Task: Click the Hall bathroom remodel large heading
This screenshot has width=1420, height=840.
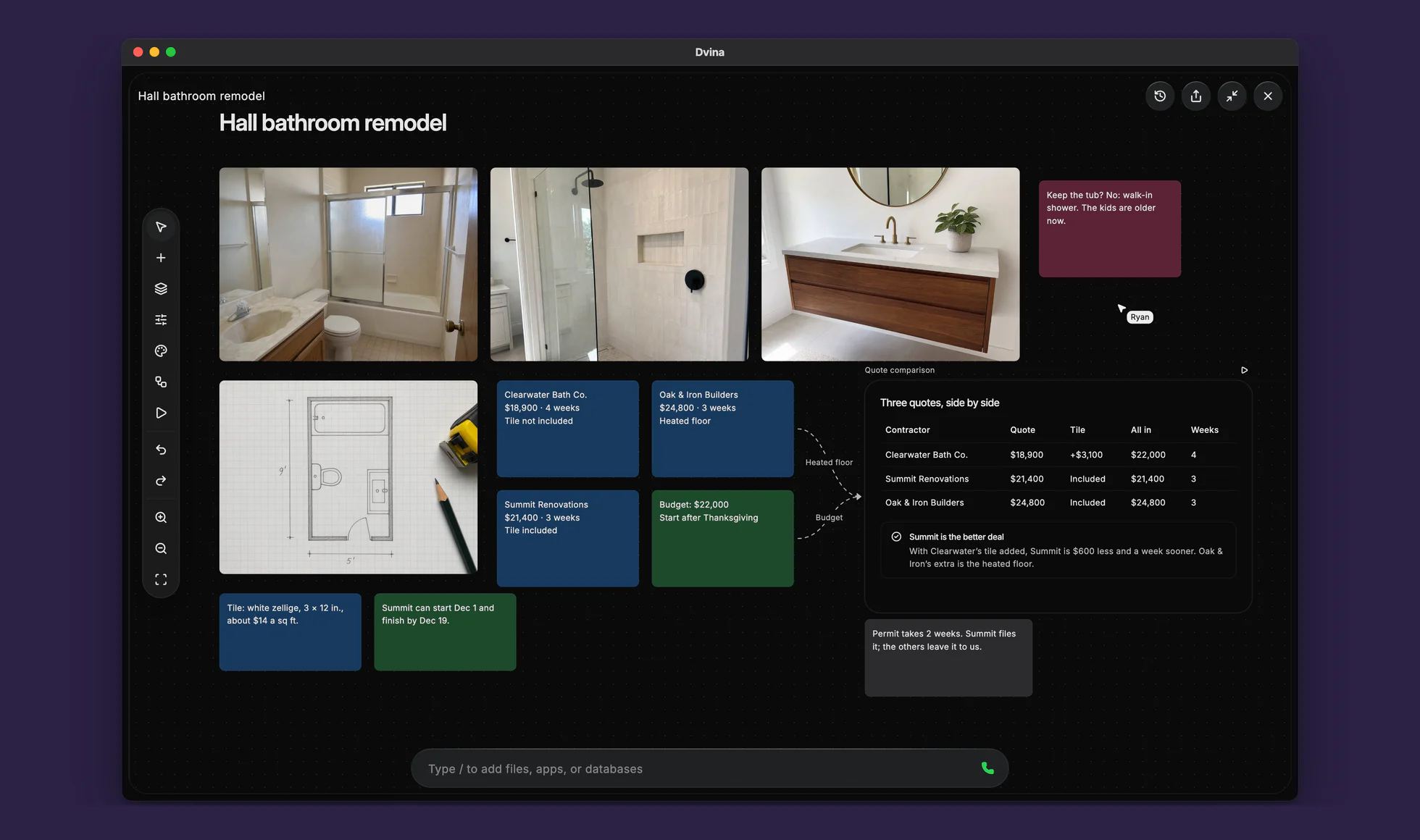Action: (333, 123)
